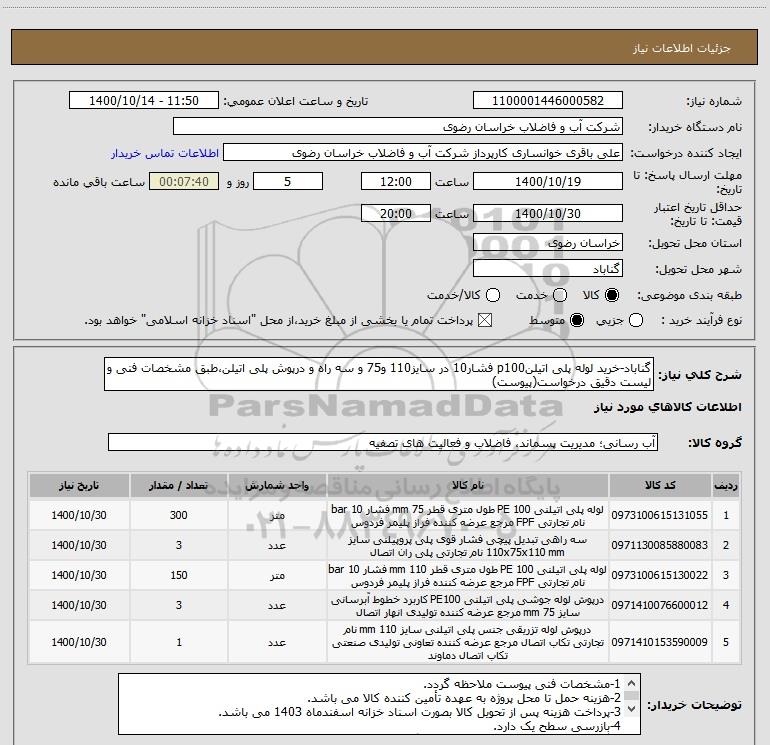Image resolution: width=770 pixels, height=745 pixels.
Task: Open the اطلاعات تماس خریدار link
Action: 165,153
